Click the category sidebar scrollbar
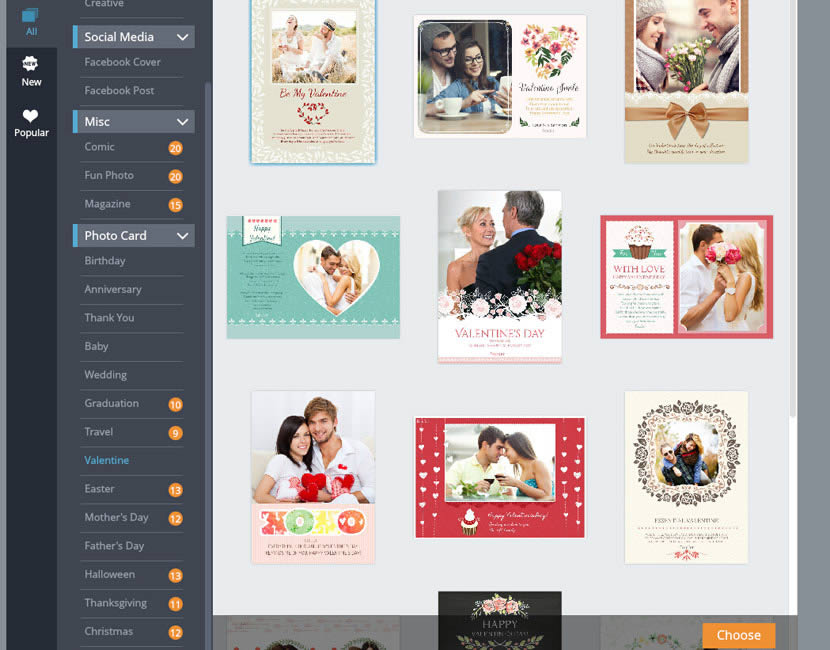The width and height of the screenshot is (830, 650). tap(208, 365)
